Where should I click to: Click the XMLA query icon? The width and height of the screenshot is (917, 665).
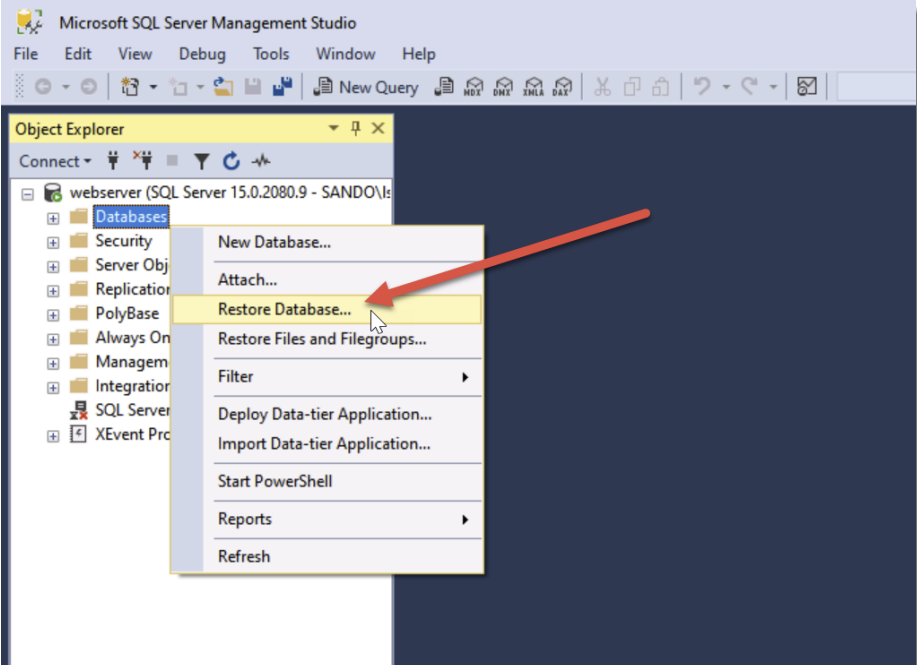[533, 87]
